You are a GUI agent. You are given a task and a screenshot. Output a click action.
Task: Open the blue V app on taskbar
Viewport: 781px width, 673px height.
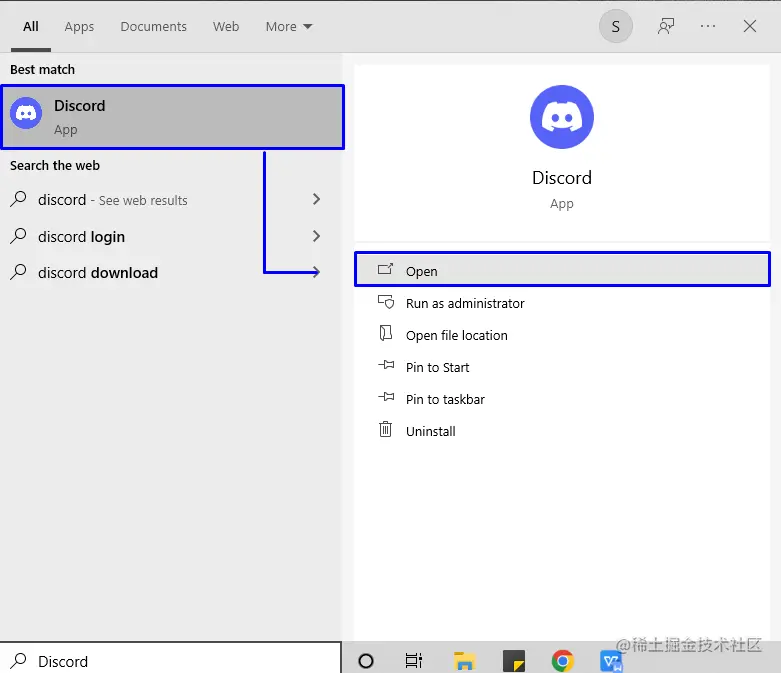tap(611, 661)
